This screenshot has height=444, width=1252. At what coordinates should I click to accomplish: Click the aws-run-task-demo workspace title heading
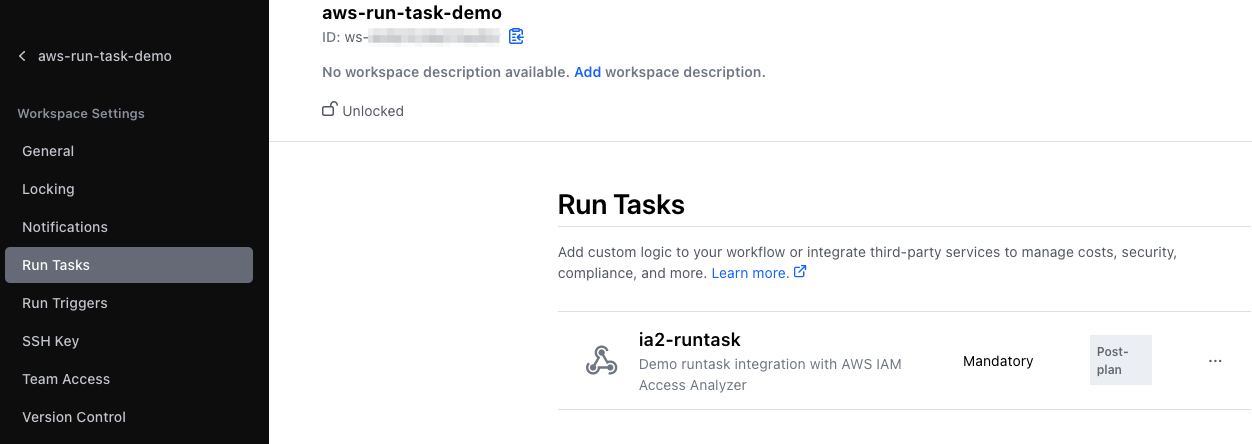(412, 13)
